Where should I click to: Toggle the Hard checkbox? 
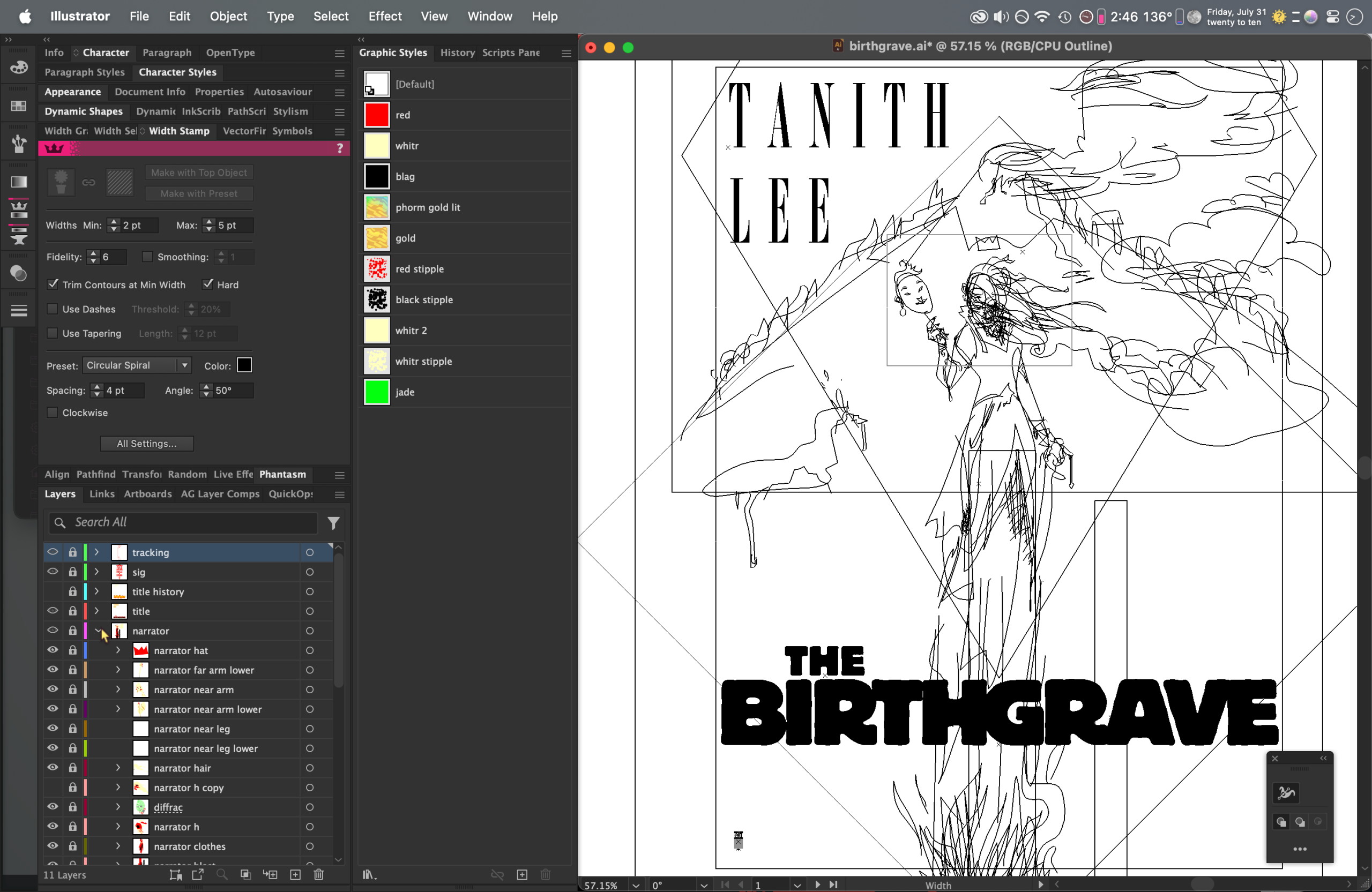pos(207,284)
